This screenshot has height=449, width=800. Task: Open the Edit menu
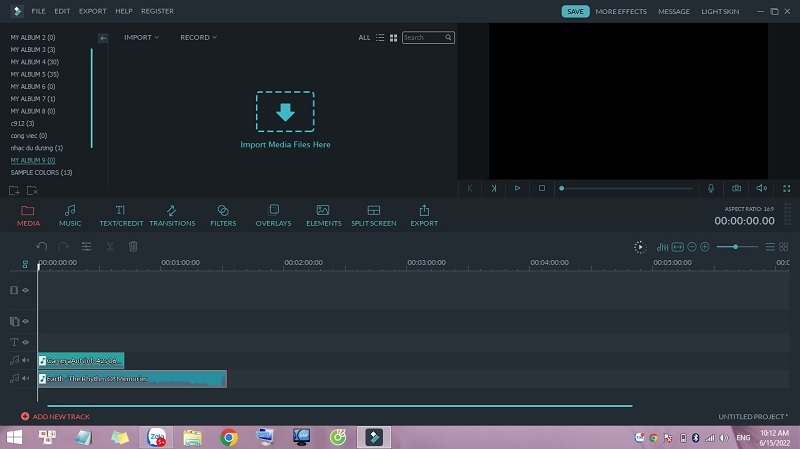(62, 11)
